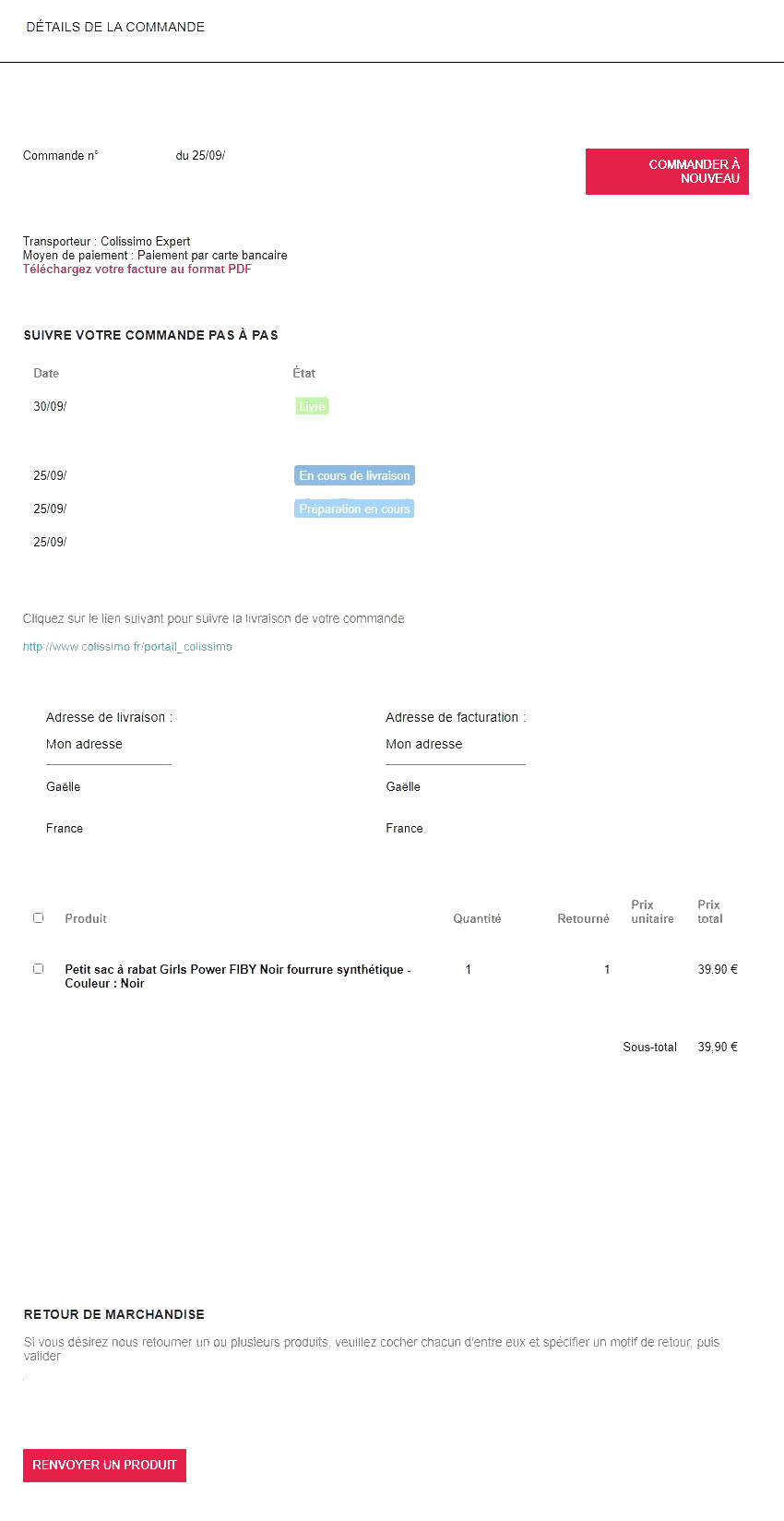Click the Retour de marchandise heading
Viewport: 784px width, 1521px height.
[114, 1314]
